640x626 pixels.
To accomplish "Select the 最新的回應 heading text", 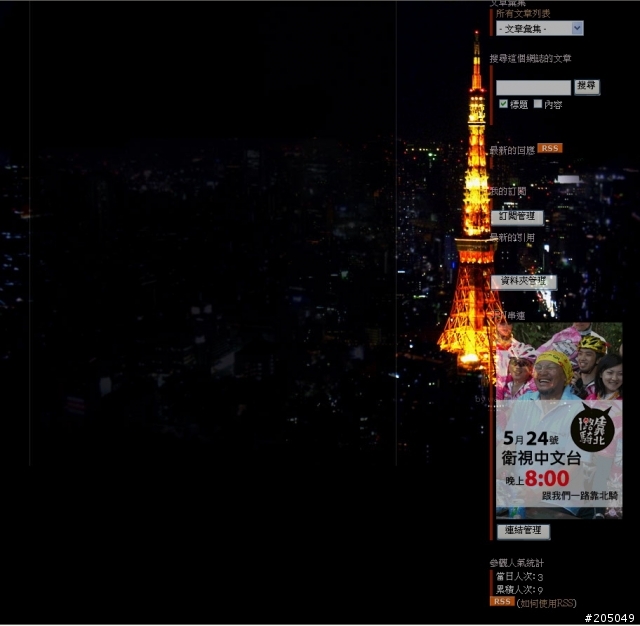I will tap(512, 151).
